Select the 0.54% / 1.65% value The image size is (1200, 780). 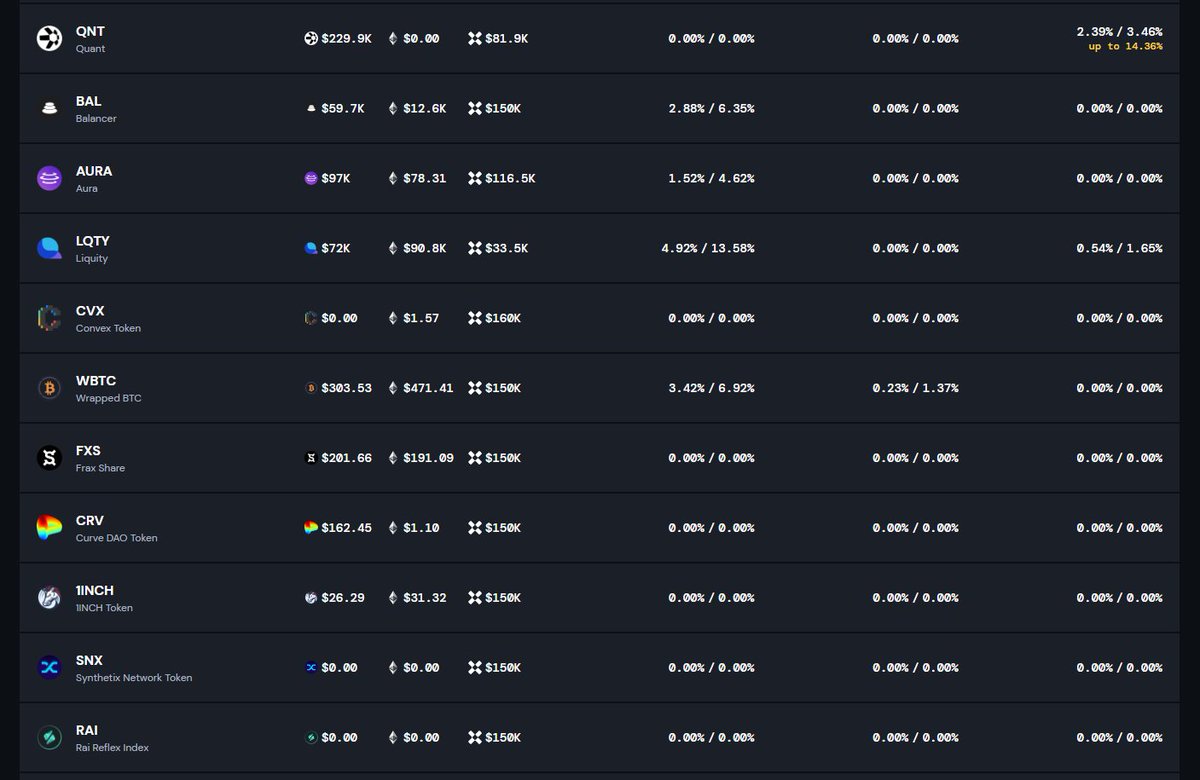(x=1119, y=249)
